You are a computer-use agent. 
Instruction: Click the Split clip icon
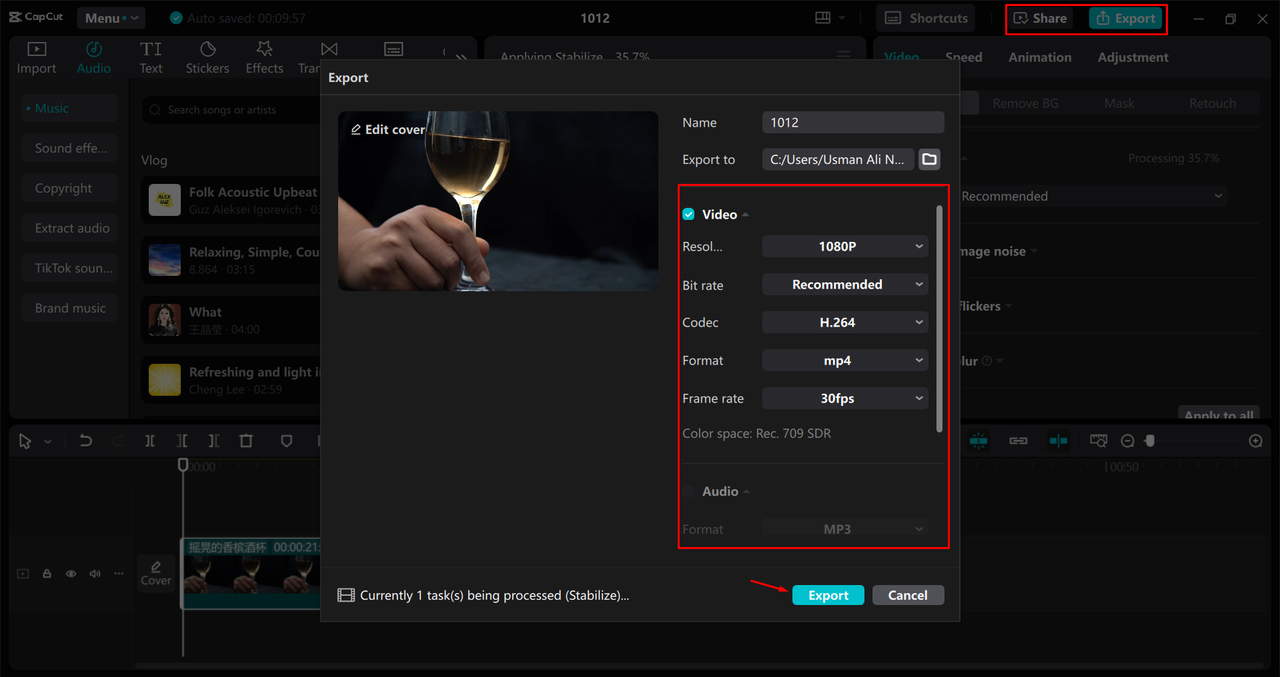point(150,441)
